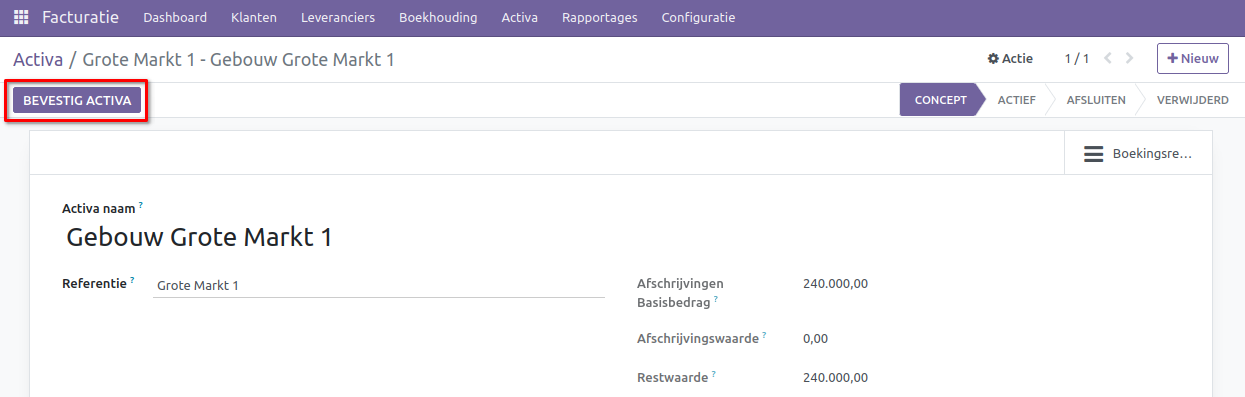Viewport: 1245px width, 397px height.
Task: Select the Afsluiten status stage
Action: pyautogui.click(x=1096, y=100)
